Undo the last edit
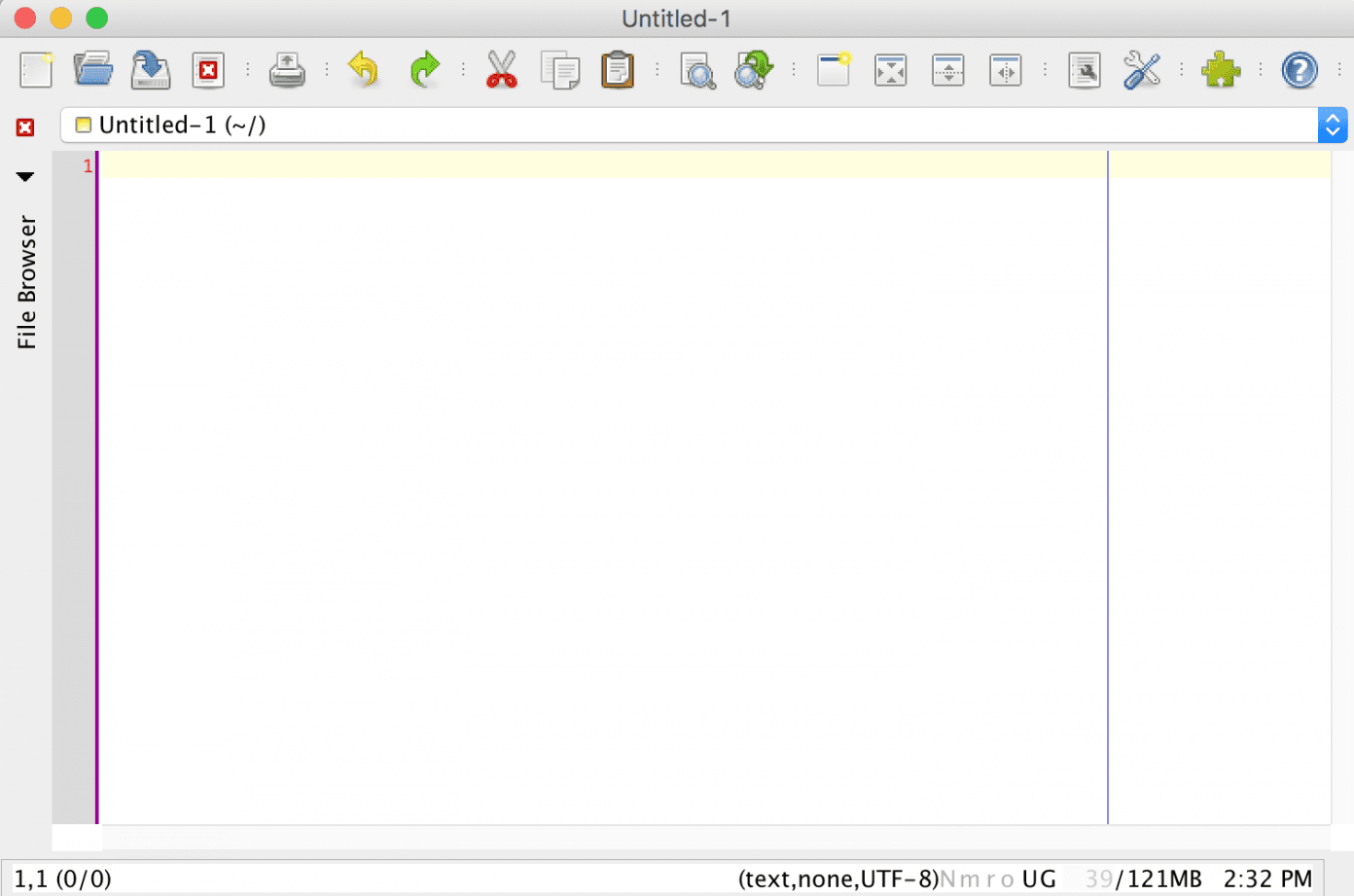Viewport: 1354px width, 896px height. [x=363, y=69]
